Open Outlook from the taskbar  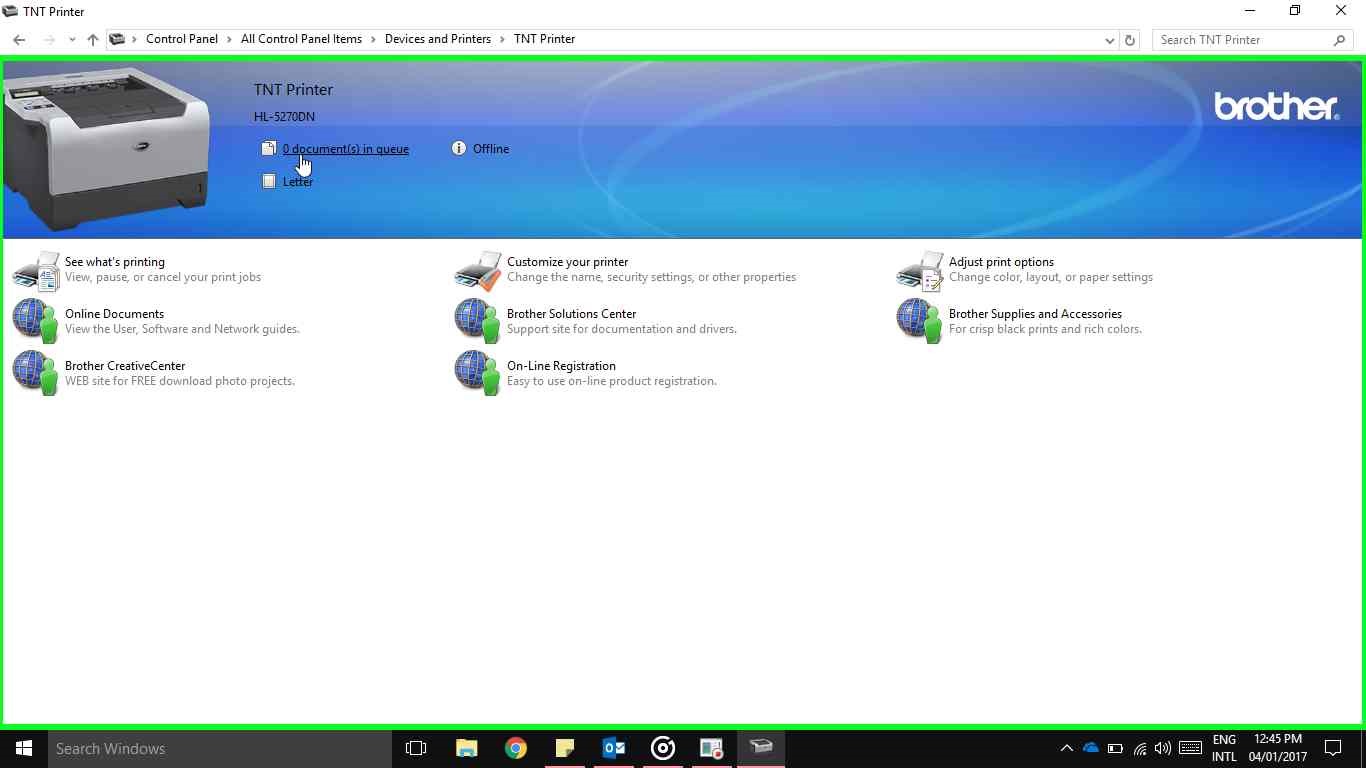pos(613,748)
